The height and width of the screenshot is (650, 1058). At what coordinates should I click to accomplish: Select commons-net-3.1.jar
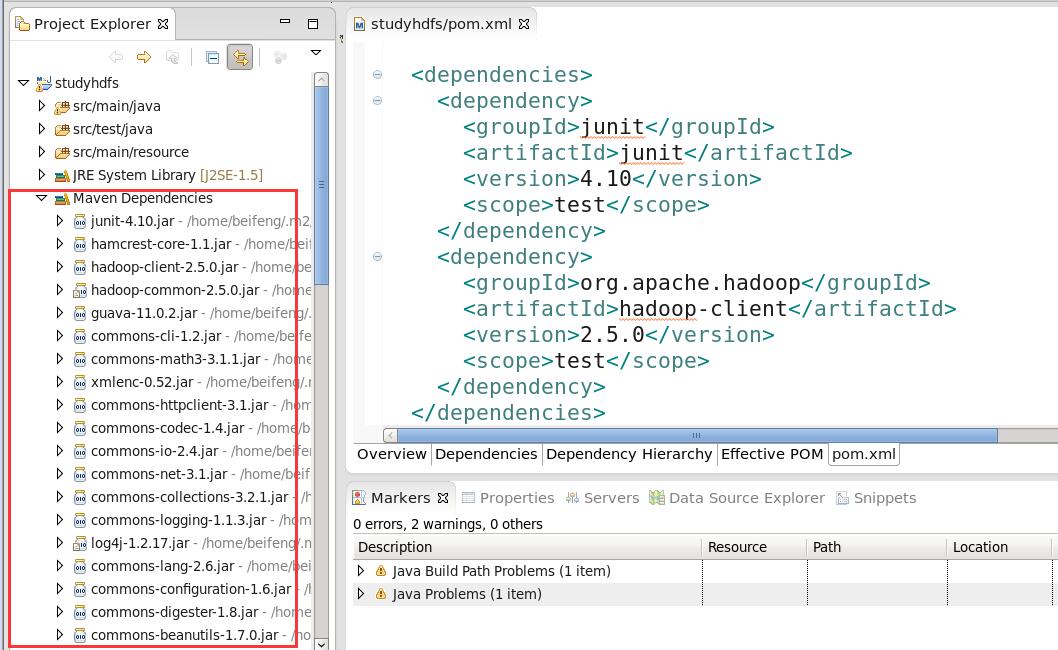pos(159,474)
